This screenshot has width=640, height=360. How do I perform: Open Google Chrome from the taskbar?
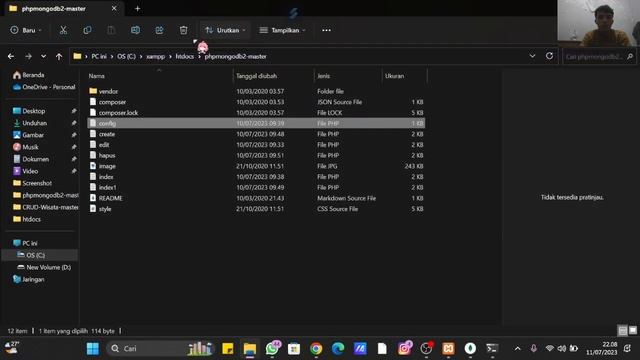(316, 349)
